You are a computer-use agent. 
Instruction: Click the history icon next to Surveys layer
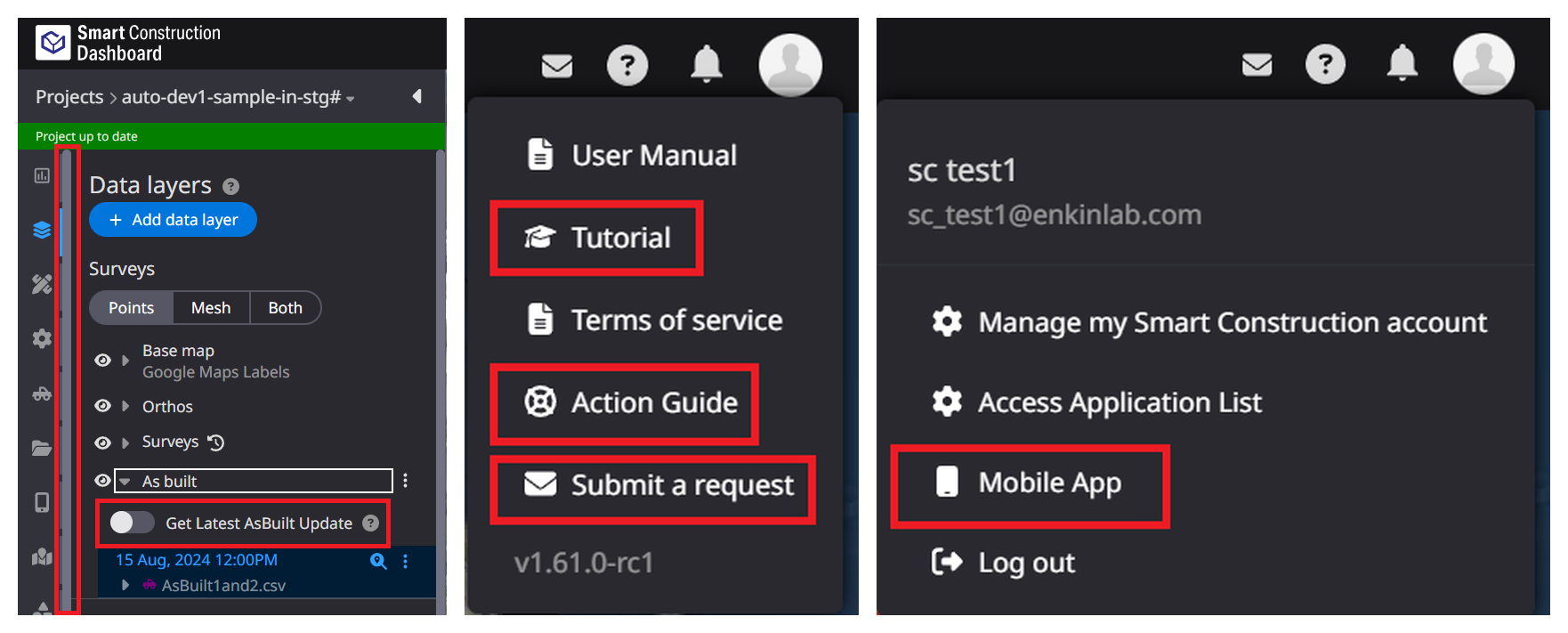click(x=216, y=442)
